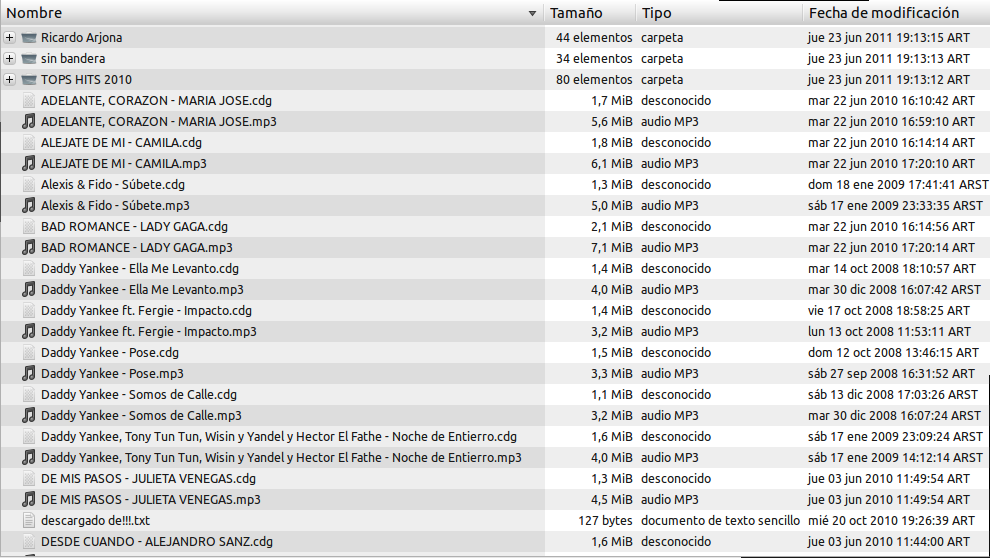Click ALEJATE DE MI cdg file icon
The width and height of the screenshot is (990, 558).
[x=28, y=143]
